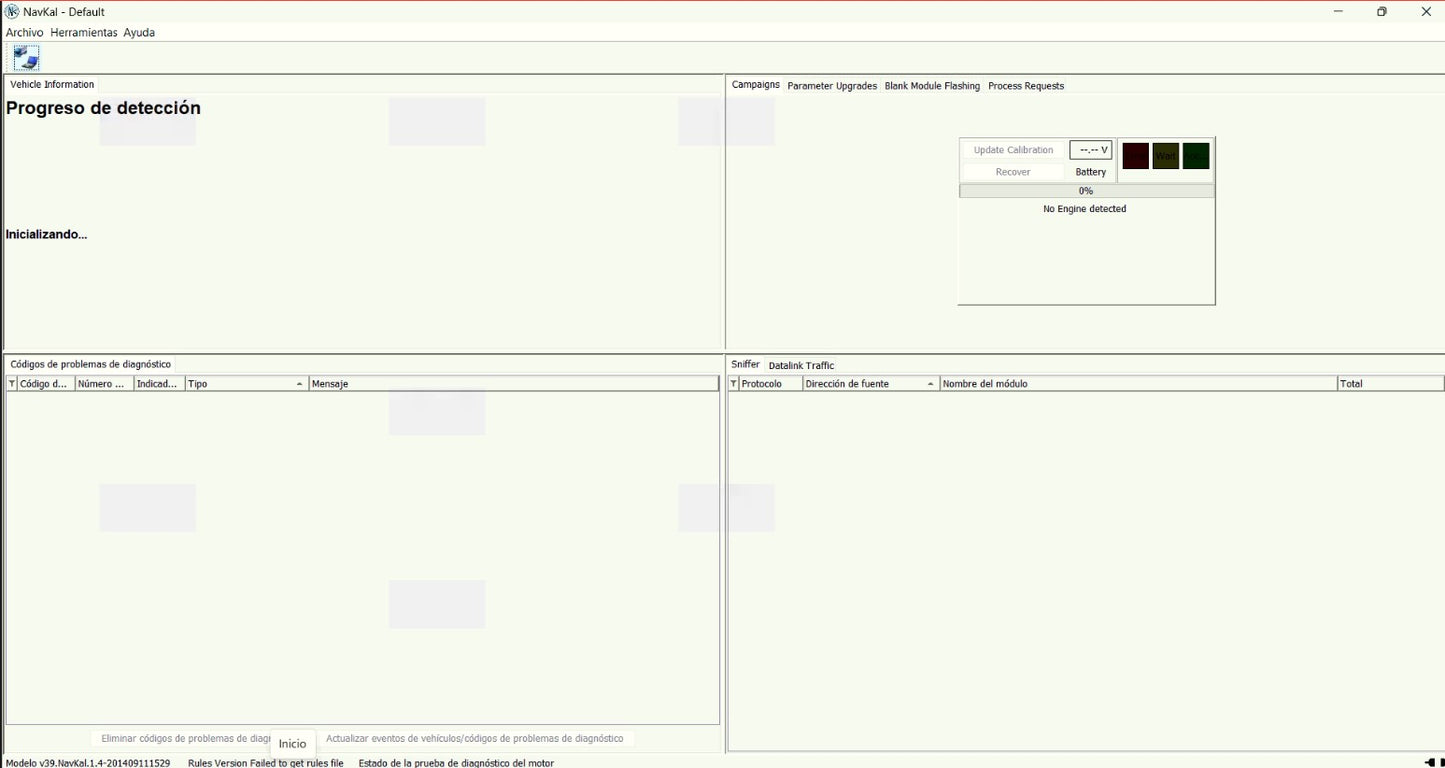Select the Vehicle Information tab
Viewport: 1445px width, 768px height.
coord(52,84)
